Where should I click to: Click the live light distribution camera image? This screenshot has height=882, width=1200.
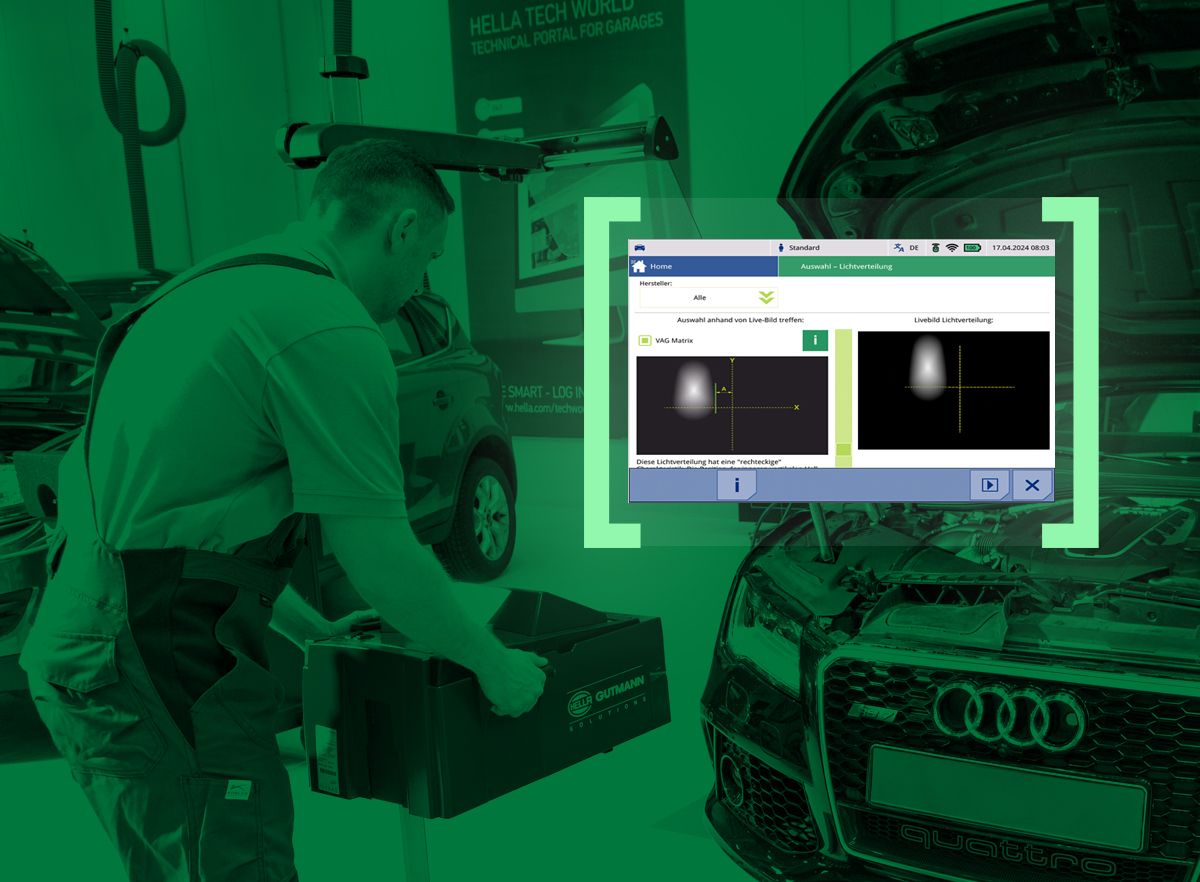coord(953,390)
